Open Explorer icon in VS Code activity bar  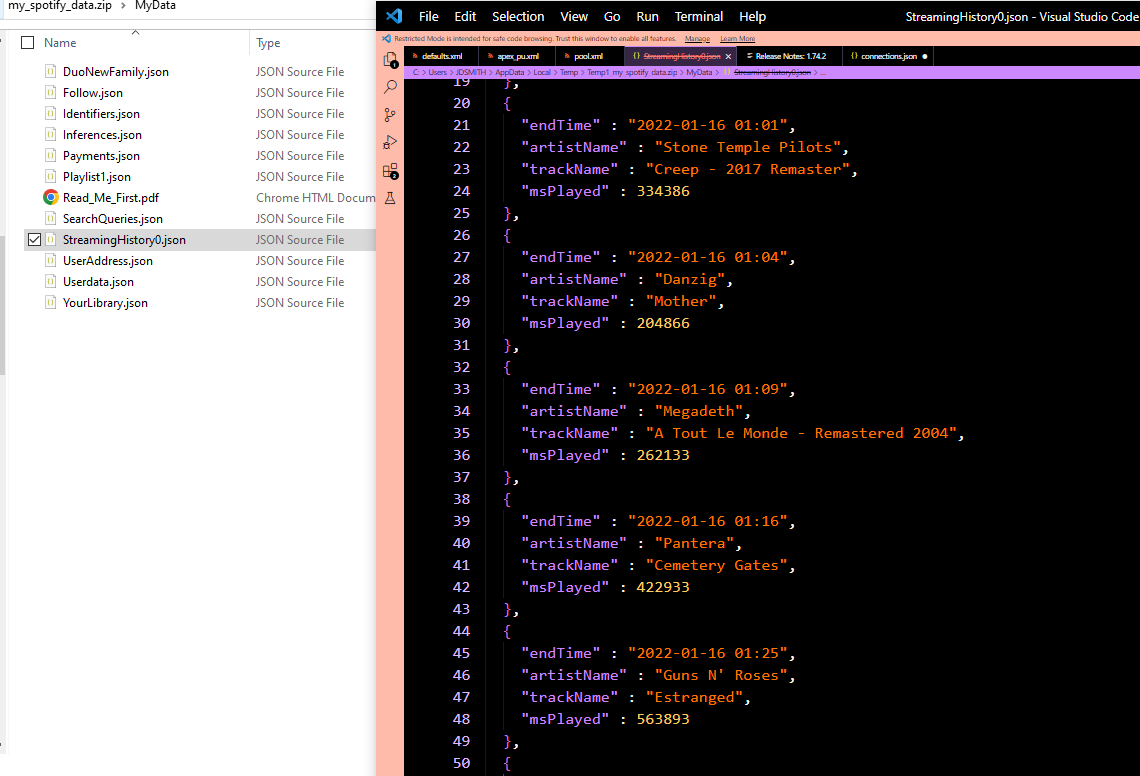390,60
